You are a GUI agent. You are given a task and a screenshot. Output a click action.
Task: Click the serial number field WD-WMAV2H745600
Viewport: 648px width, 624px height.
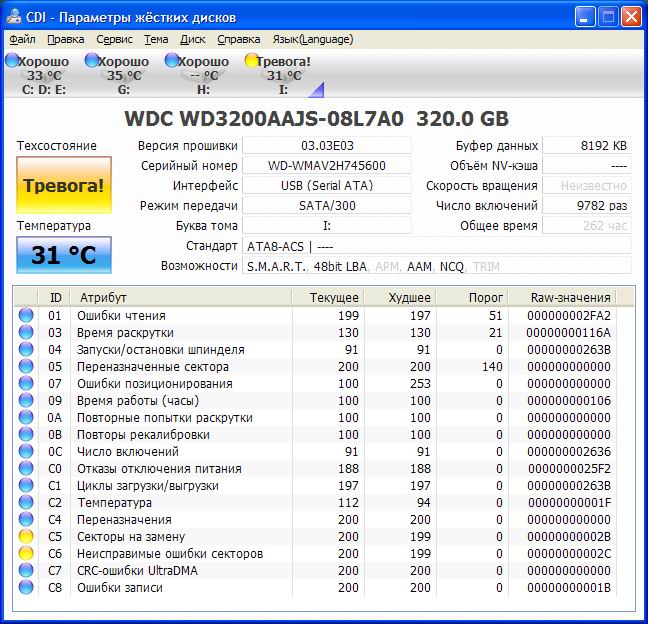click(x=327, y=165)
